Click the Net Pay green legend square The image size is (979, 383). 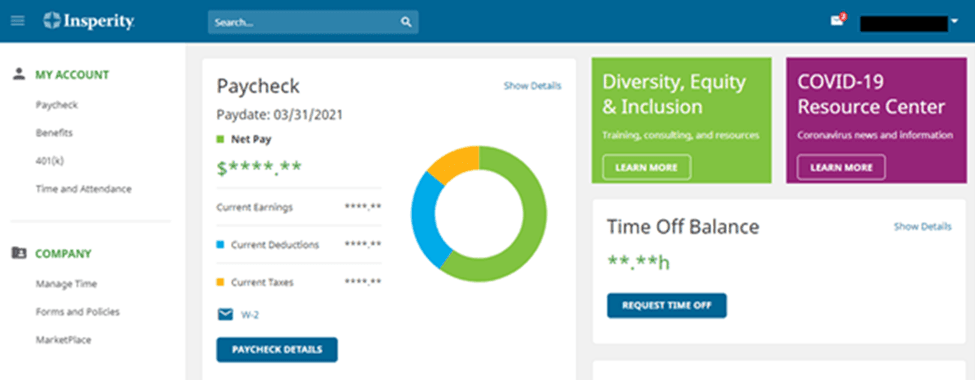click(220, 140)
